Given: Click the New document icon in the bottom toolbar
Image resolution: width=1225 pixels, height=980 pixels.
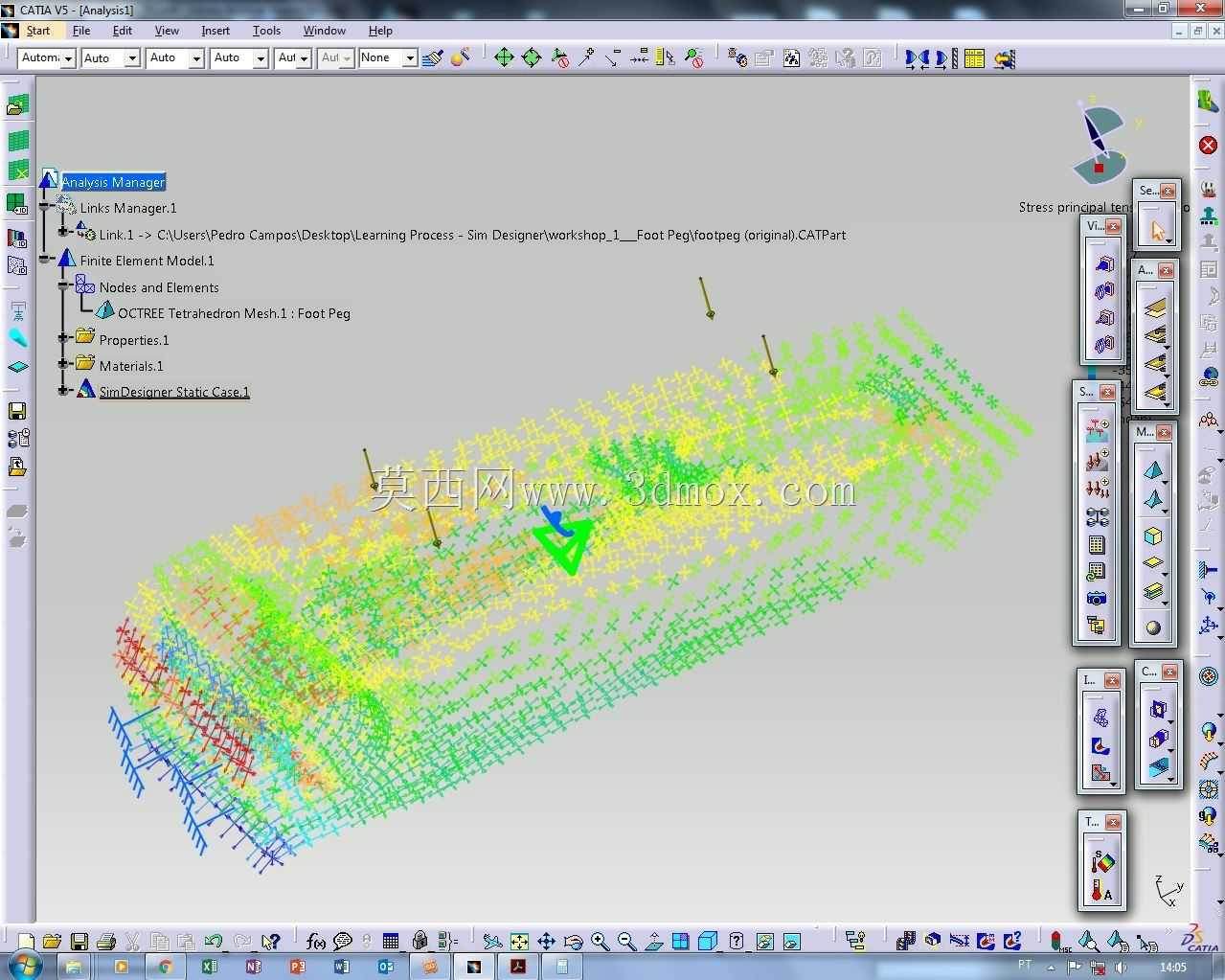Looking at the screenshot, I should [x=27, y=942].
